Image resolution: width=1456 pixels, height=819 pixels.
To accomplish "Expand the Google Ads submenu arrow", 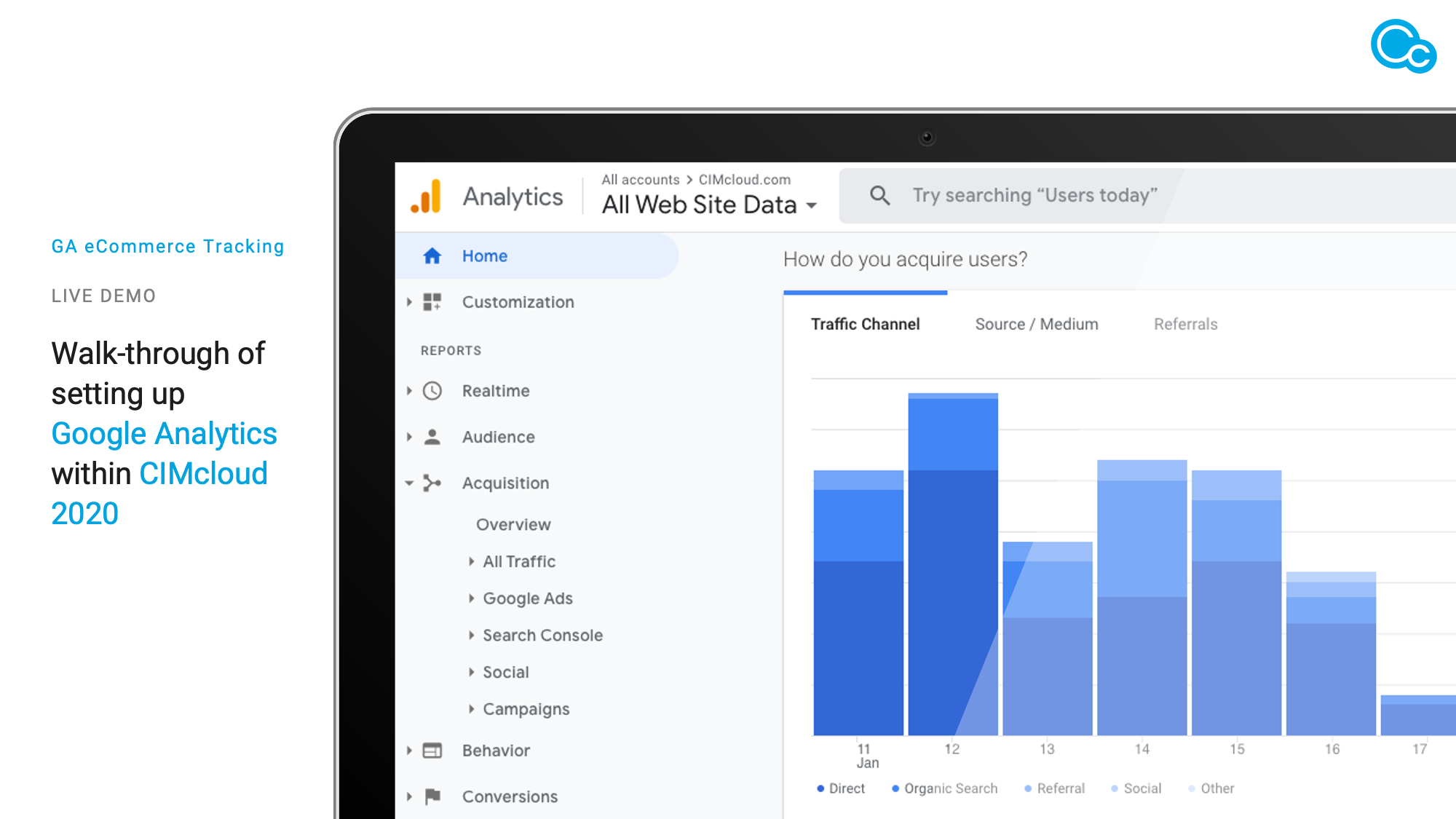I will pos(472,598).
